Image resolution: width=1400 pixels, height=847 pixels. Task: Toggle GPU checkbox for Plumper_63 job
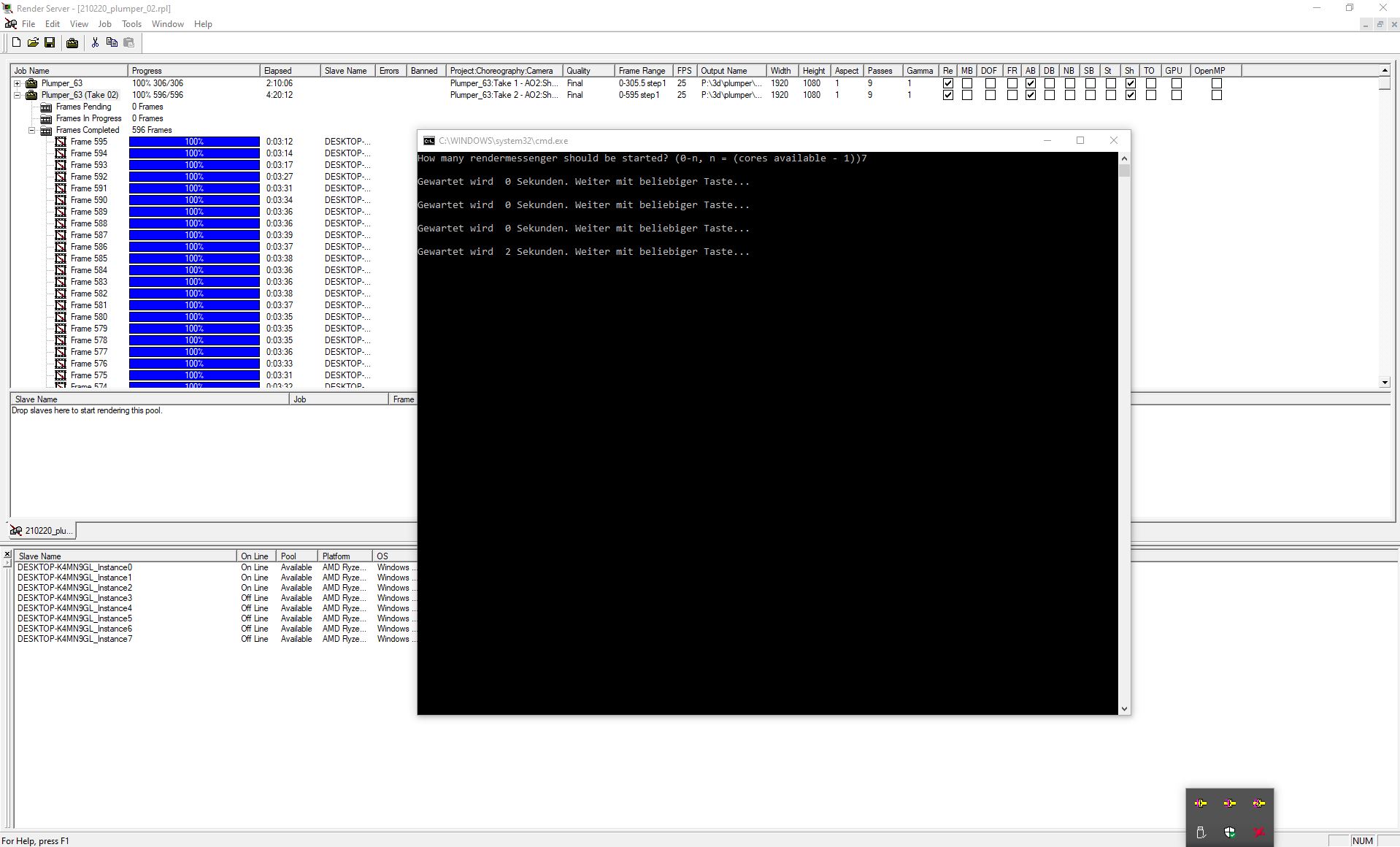1176,83
